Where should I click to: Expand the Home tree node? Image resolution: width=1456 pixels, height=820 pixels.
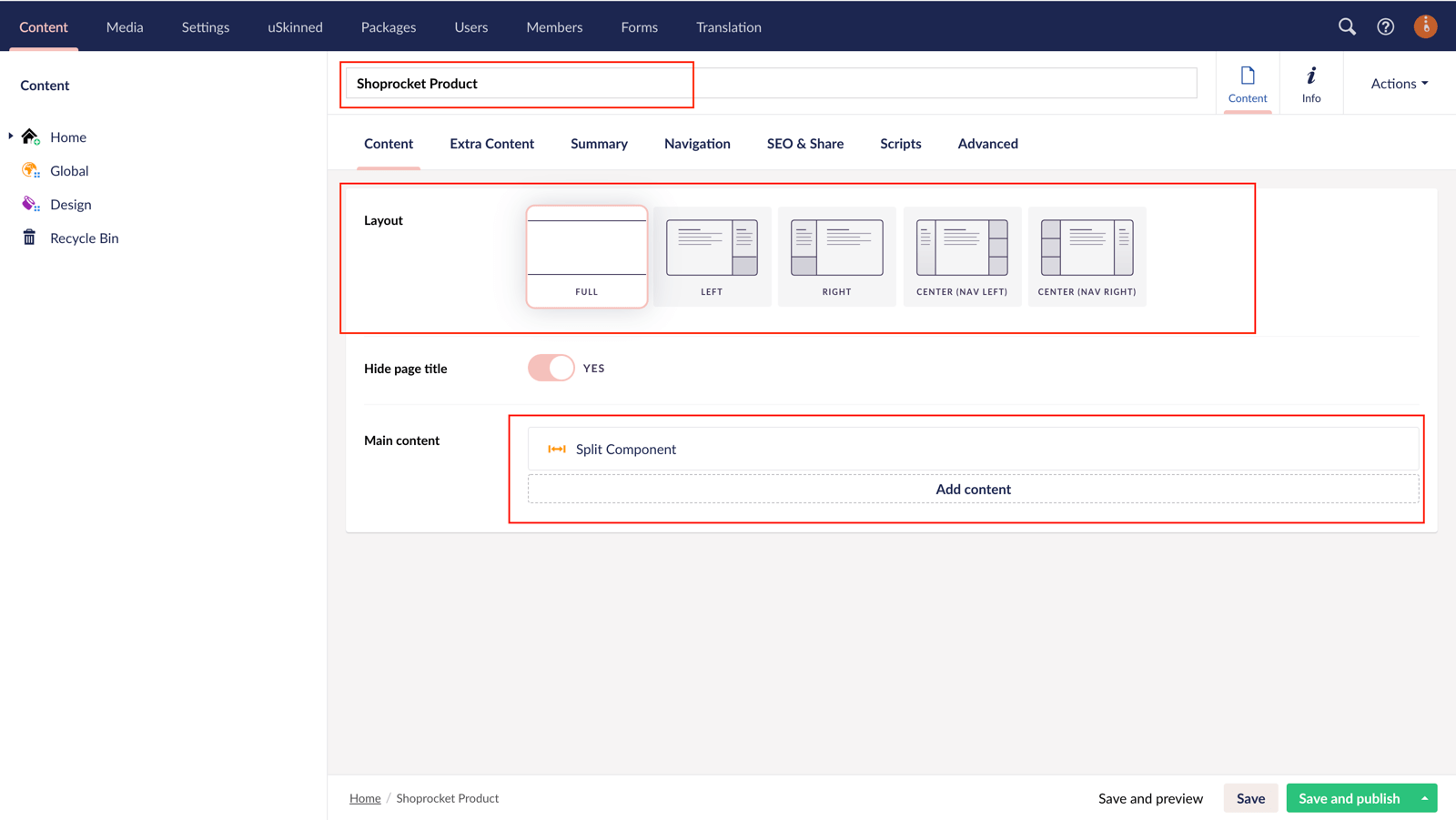(x=9, y=137)
